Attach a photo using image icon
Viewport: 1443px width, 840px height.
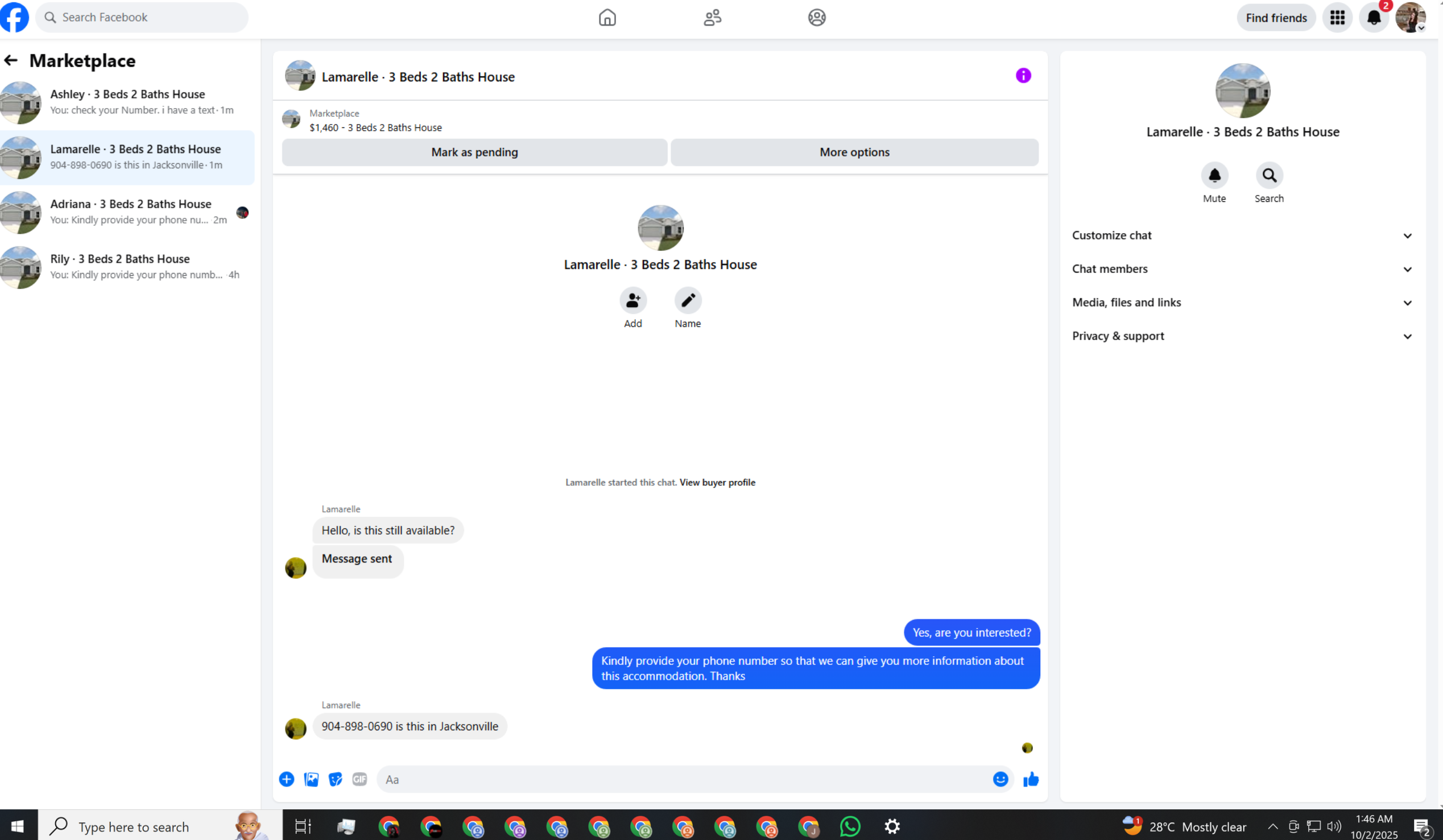pos(311,779)
